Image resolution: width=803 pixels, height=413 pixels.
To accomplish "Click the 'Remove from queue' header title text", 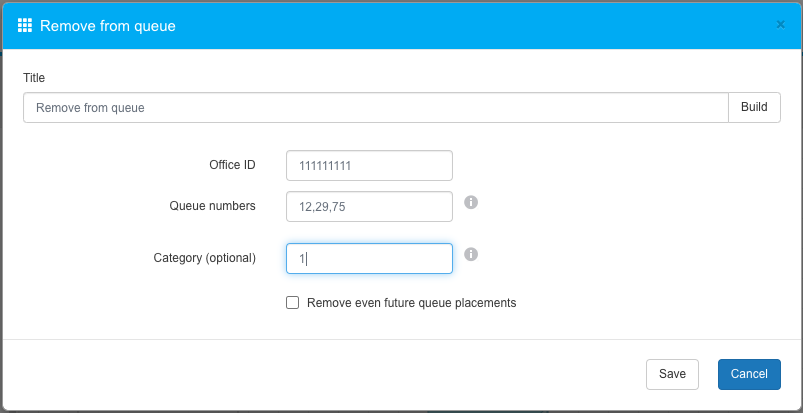I will point(108,26).
